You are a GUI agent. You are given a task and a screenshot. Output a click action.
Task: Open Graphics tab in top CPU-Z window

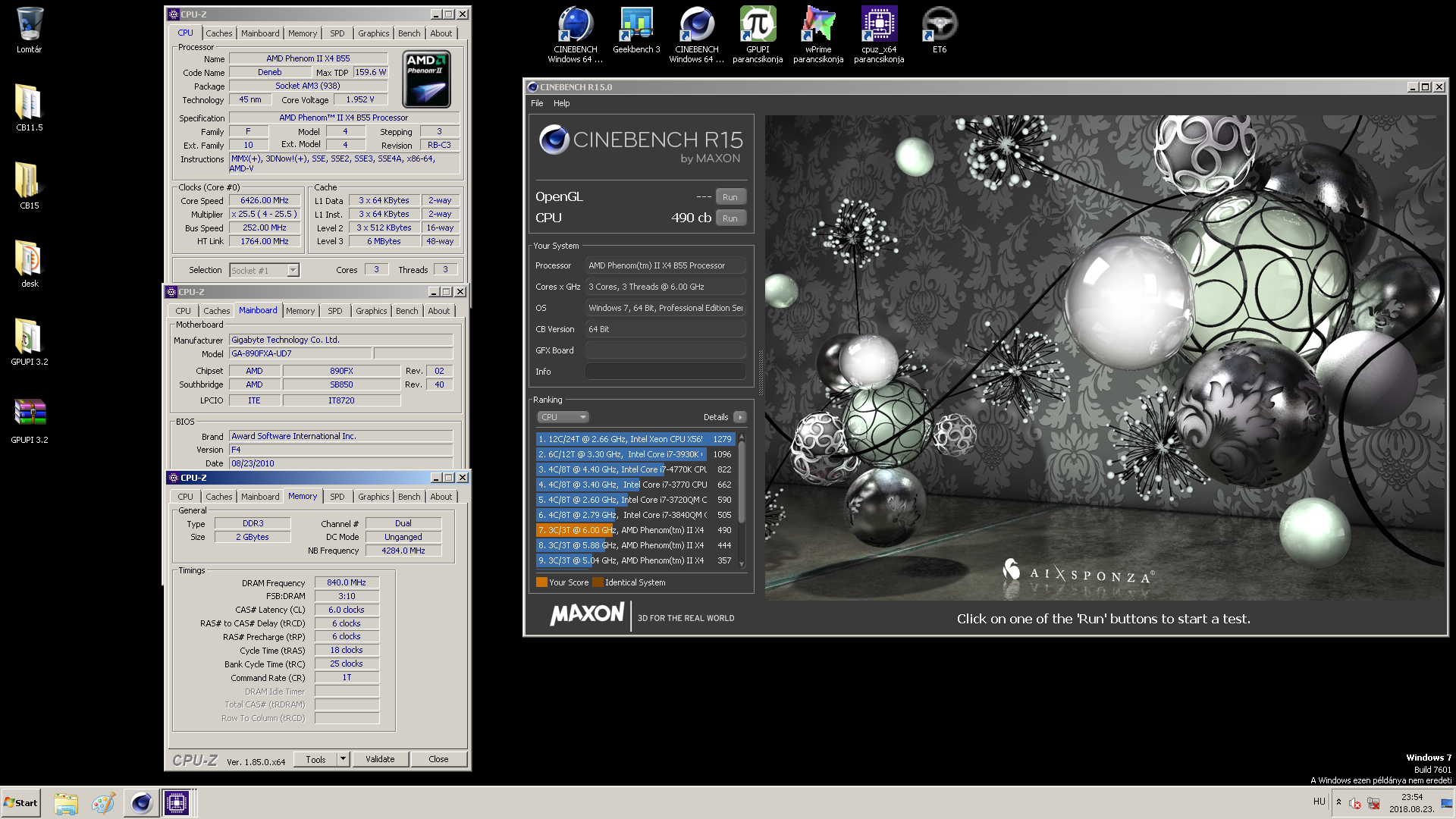[x=374, y=33]
